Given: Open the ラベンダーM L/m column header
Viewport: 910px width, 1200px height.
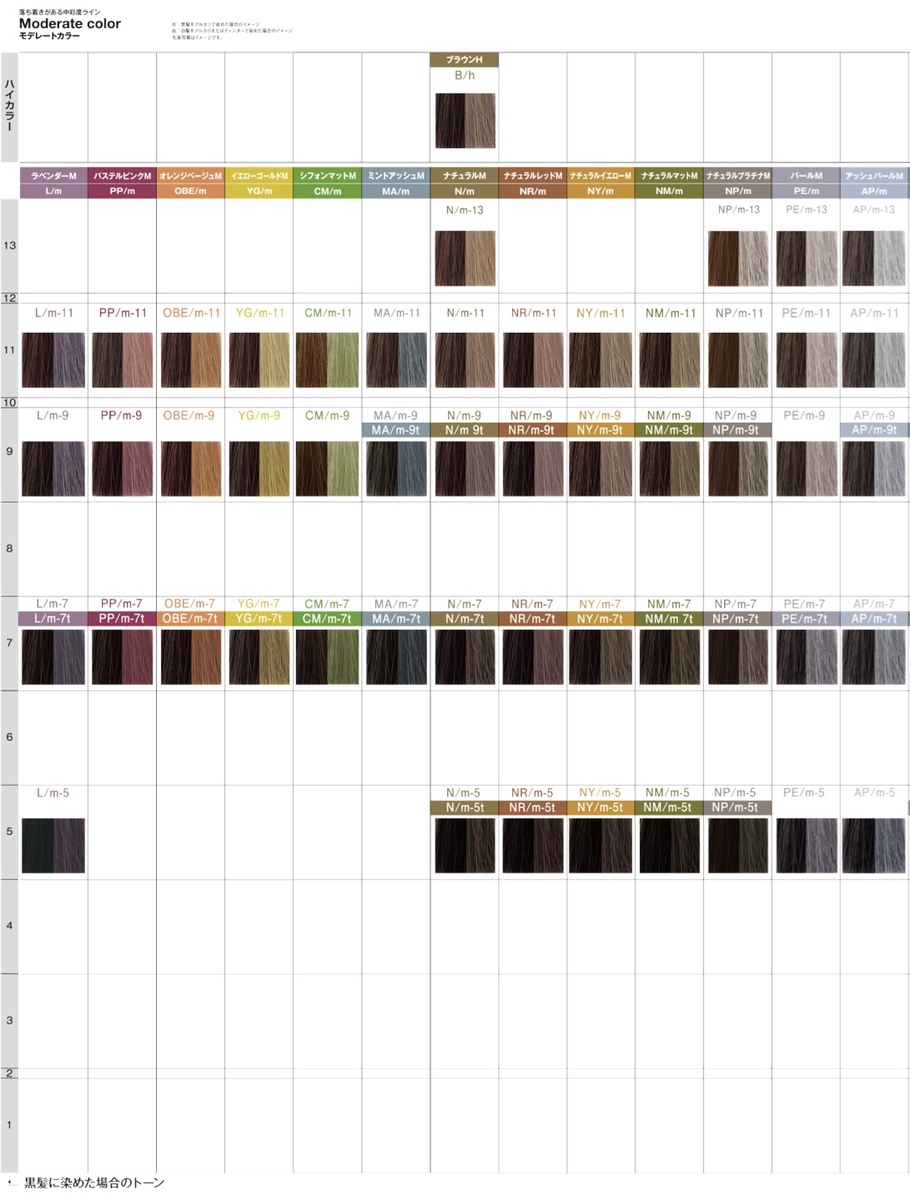Looking at the screenshot, I should coord(54,182).
